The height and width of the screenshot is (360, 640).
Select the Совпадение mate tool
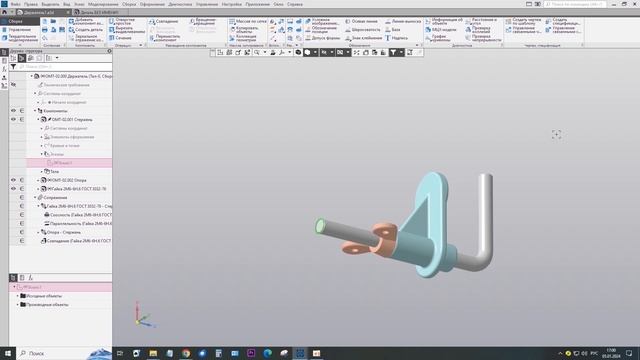(164, 21)
